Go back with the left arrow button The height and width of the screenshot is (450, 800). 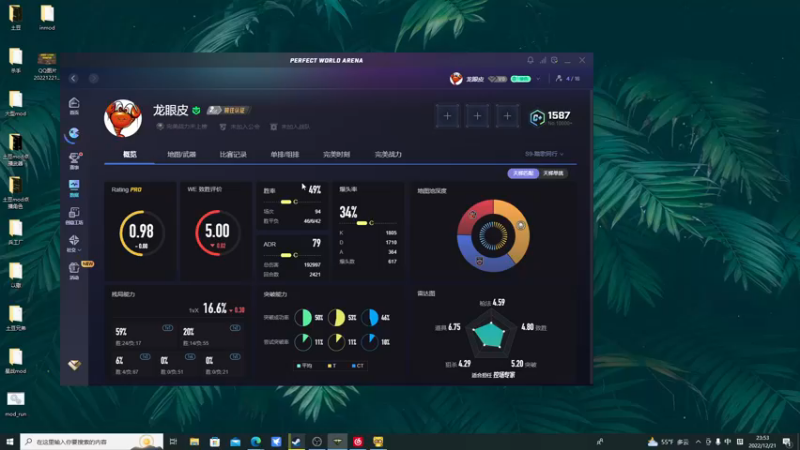tap(73, 78)
